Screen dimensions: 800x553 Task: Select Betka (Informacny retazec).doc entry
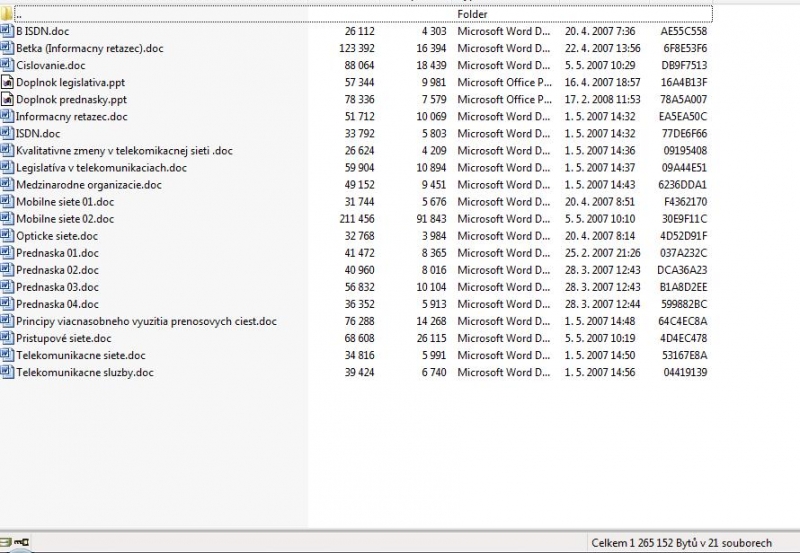[x=89, y=48]
